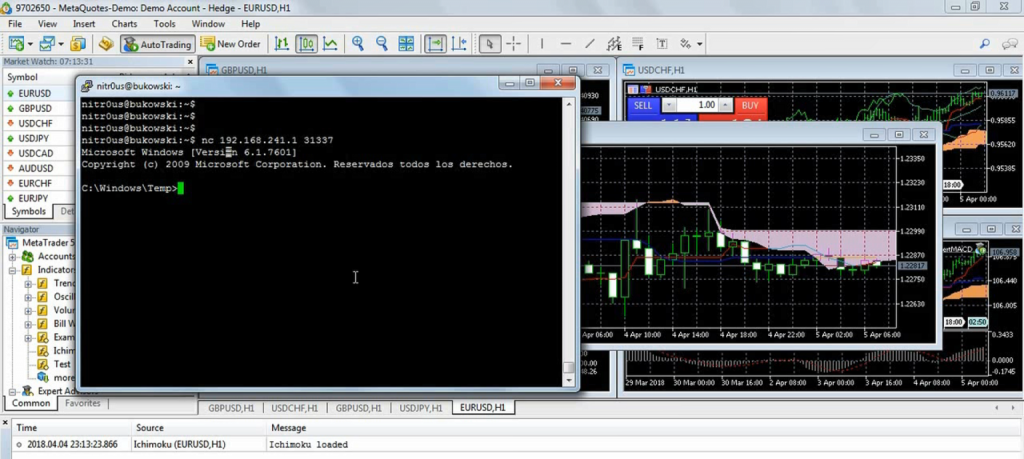Tile the chart windows

coord(406,44)
